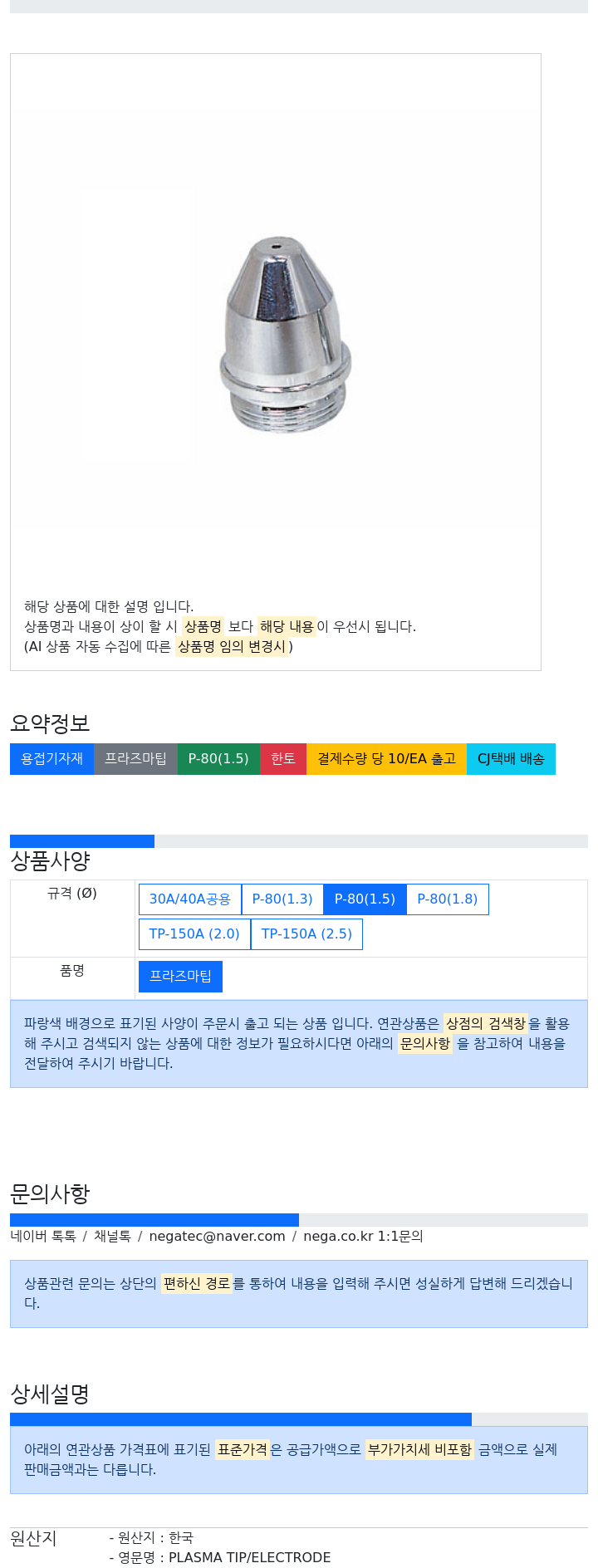Click the yellow 결제수량 당 10/EA 출고 badge
Viewport: 598px width, 1568px height.
click(x=386, y=759)
